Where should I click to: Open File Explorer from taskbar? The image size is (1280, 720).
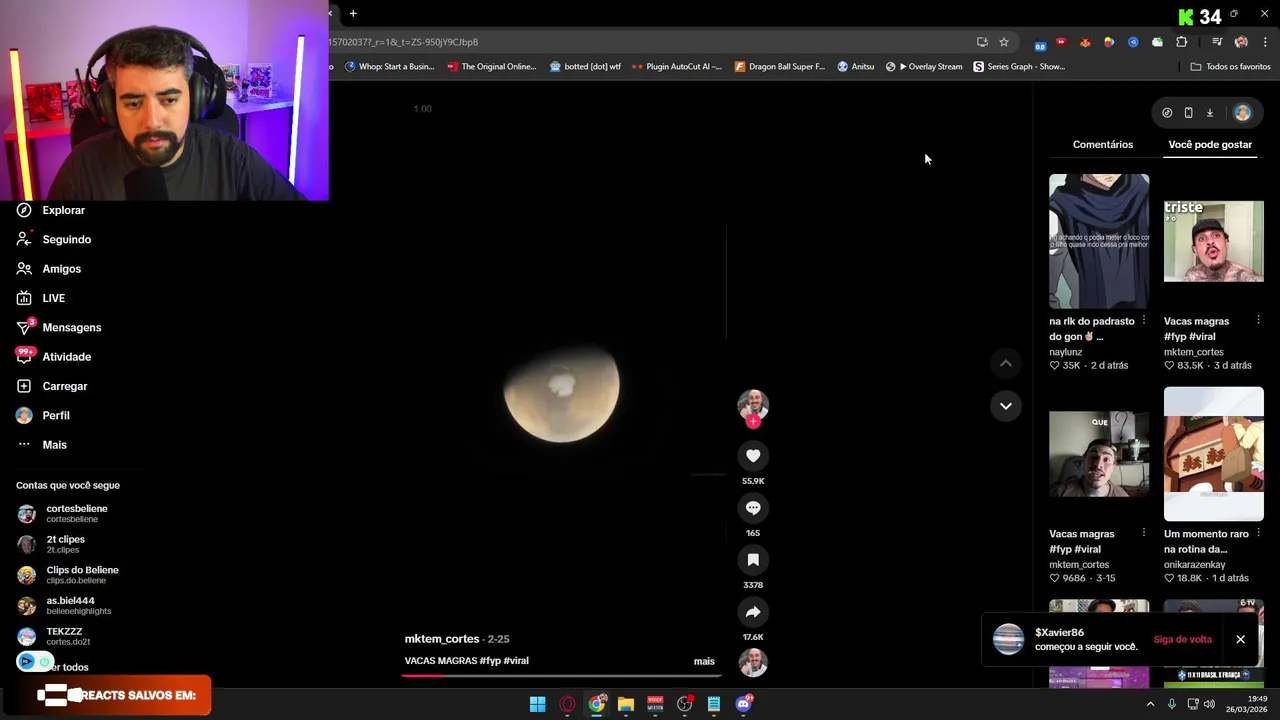click(x=626, y=704)
